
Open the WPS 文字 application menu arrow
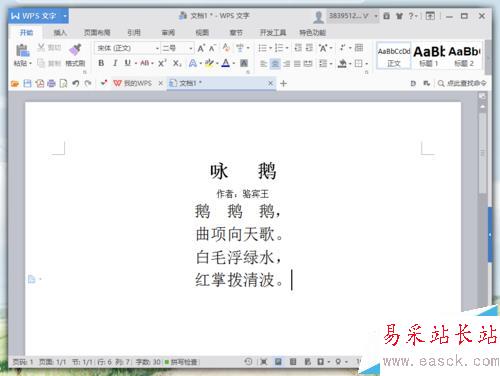tap(65, 16)
